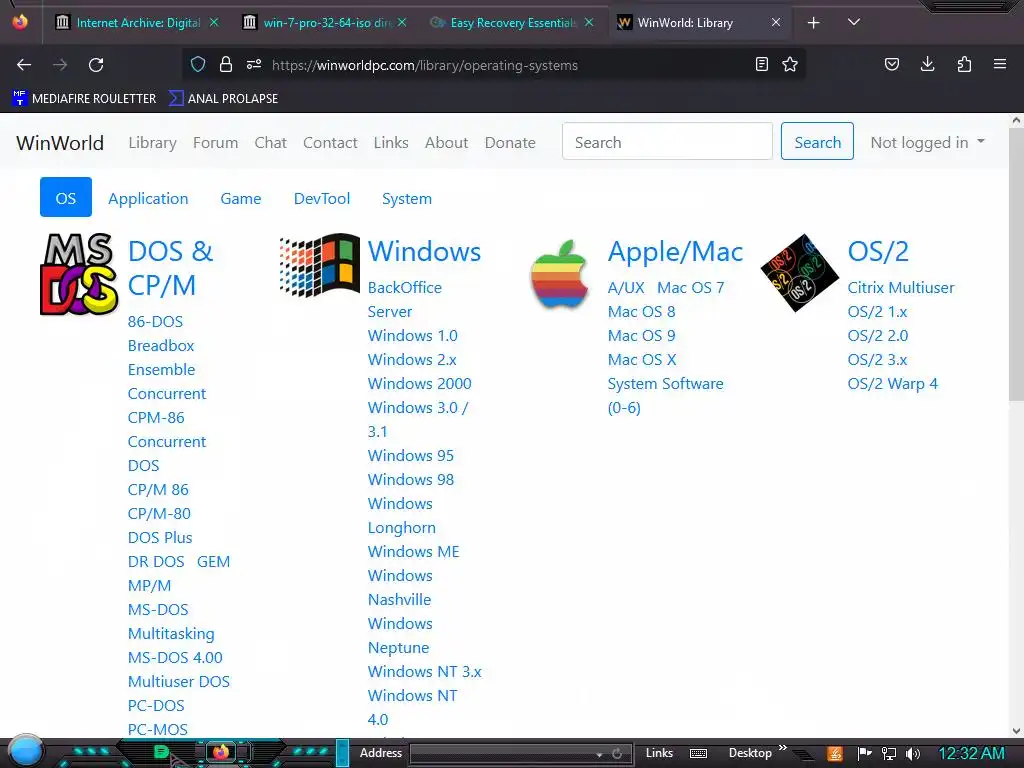
Task: Click the Firefox icon on the taskbar
Action: 221,752
